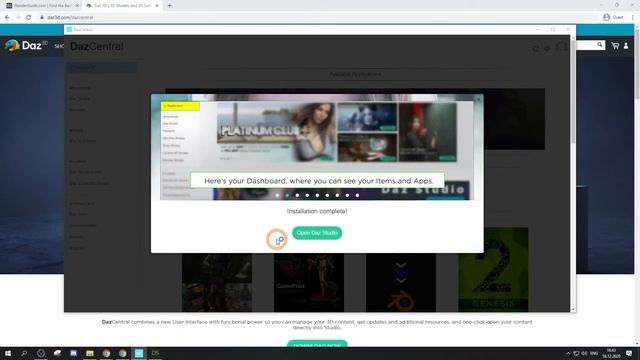Click the browser address bar
Screen dimensions: 640x360
coord(318,17)
